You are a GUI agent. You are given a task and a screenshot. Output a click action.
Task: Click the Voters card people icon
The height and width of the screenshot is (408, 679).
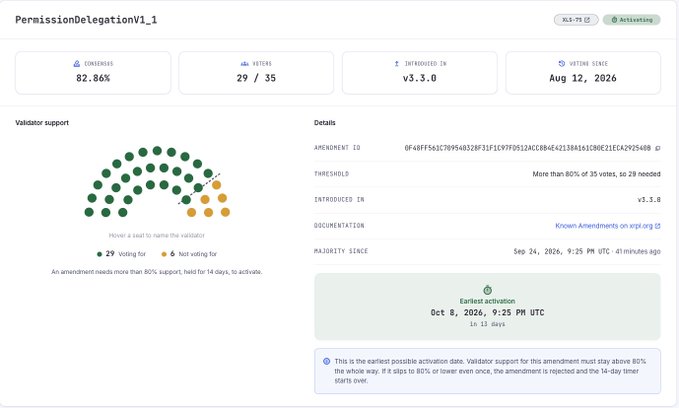[245, 64]
